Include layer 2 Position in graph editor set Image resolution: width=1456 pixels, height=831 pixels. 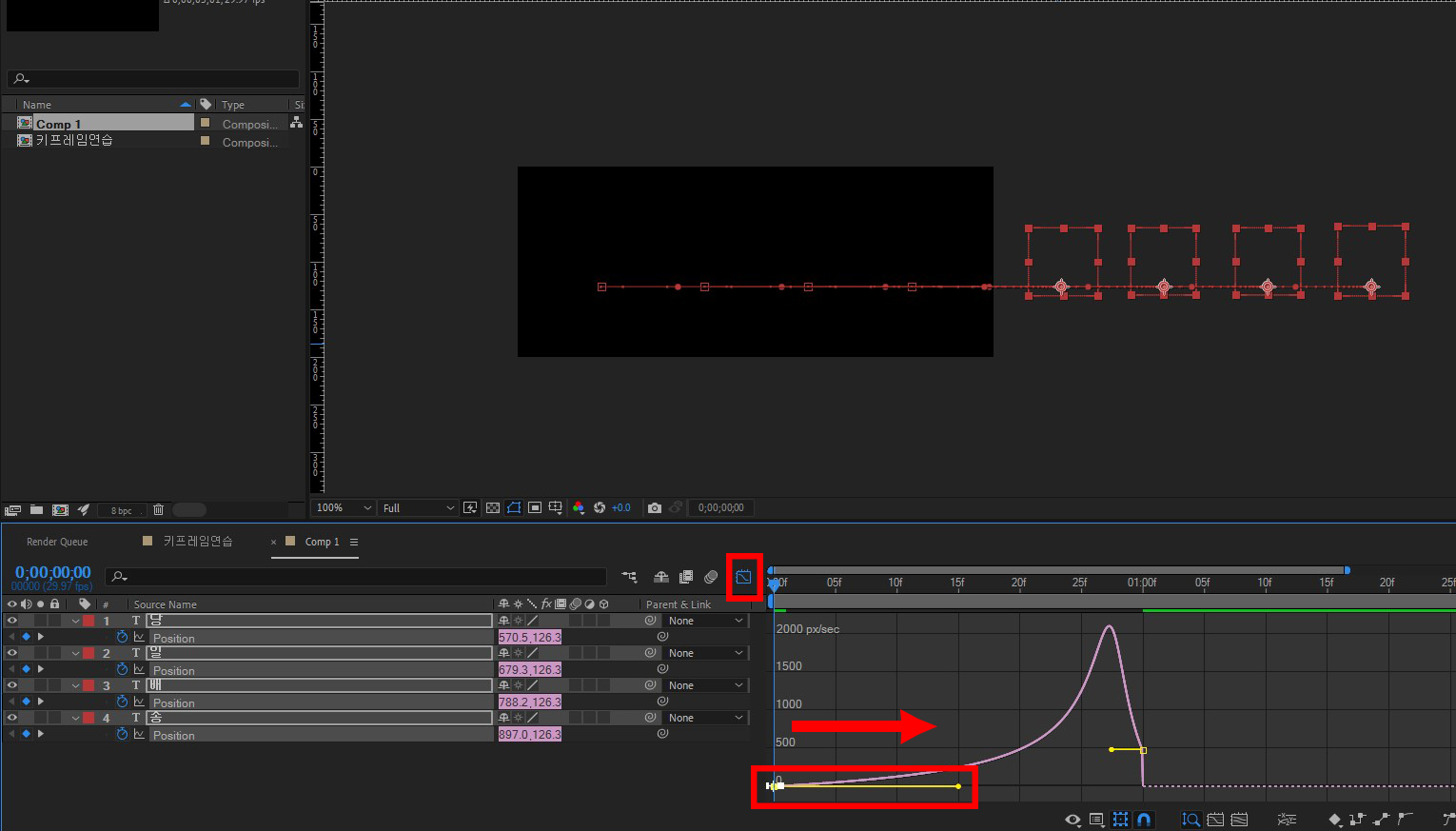coord(139,669)
